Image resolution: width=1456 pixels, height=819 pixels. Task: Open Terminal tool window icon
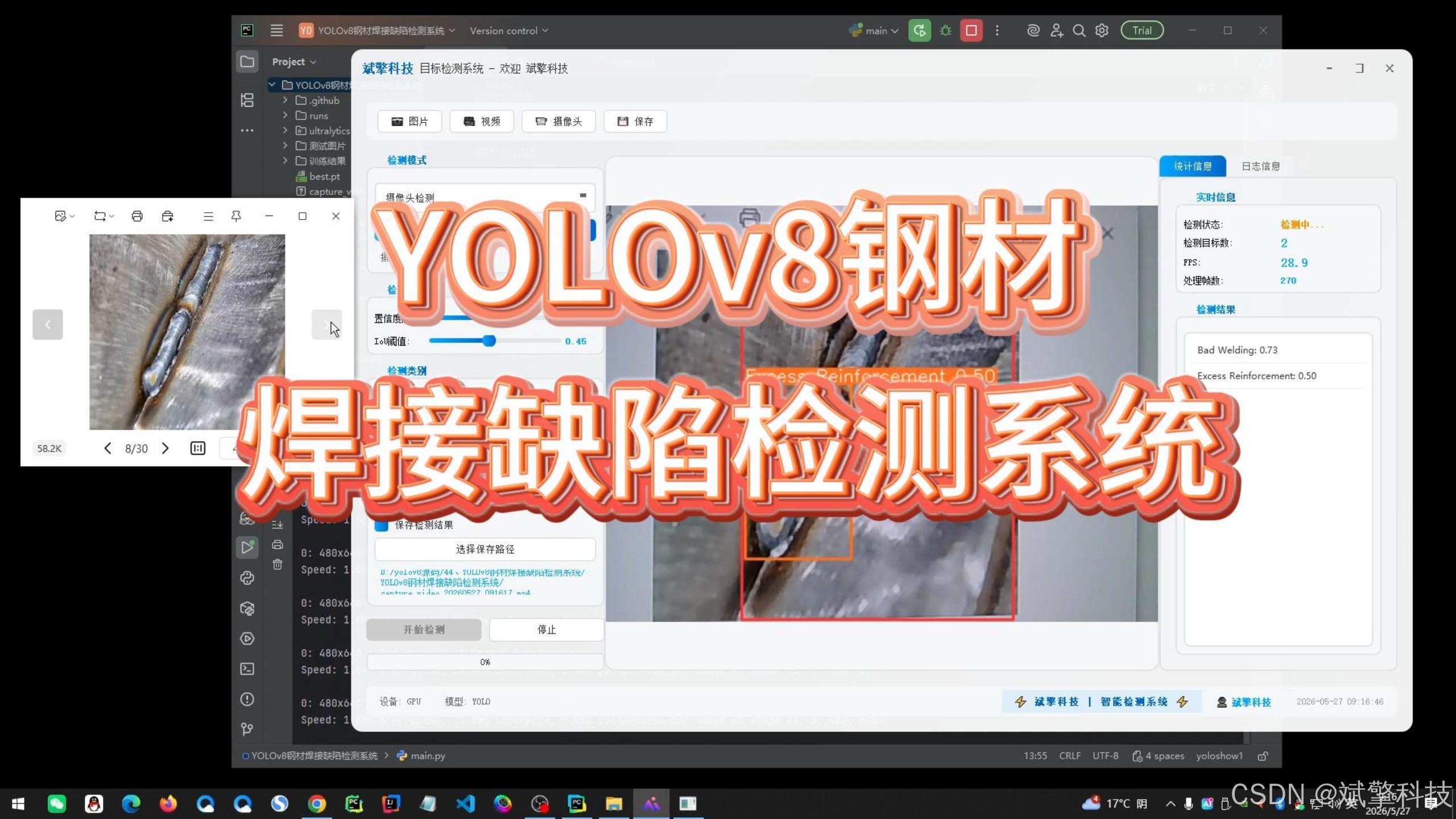(x=247, y=669)
